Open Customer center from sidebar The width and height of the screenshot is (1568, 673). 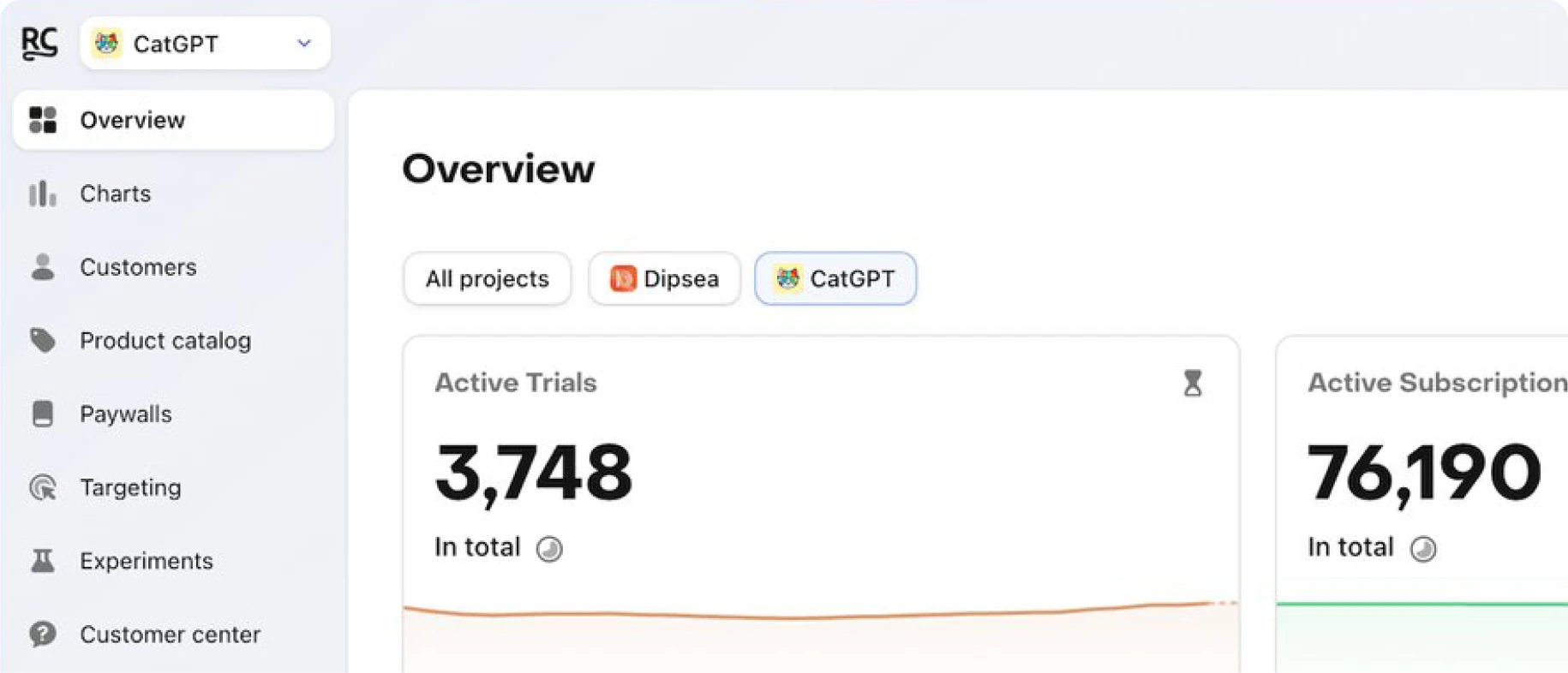coord(174,634)
